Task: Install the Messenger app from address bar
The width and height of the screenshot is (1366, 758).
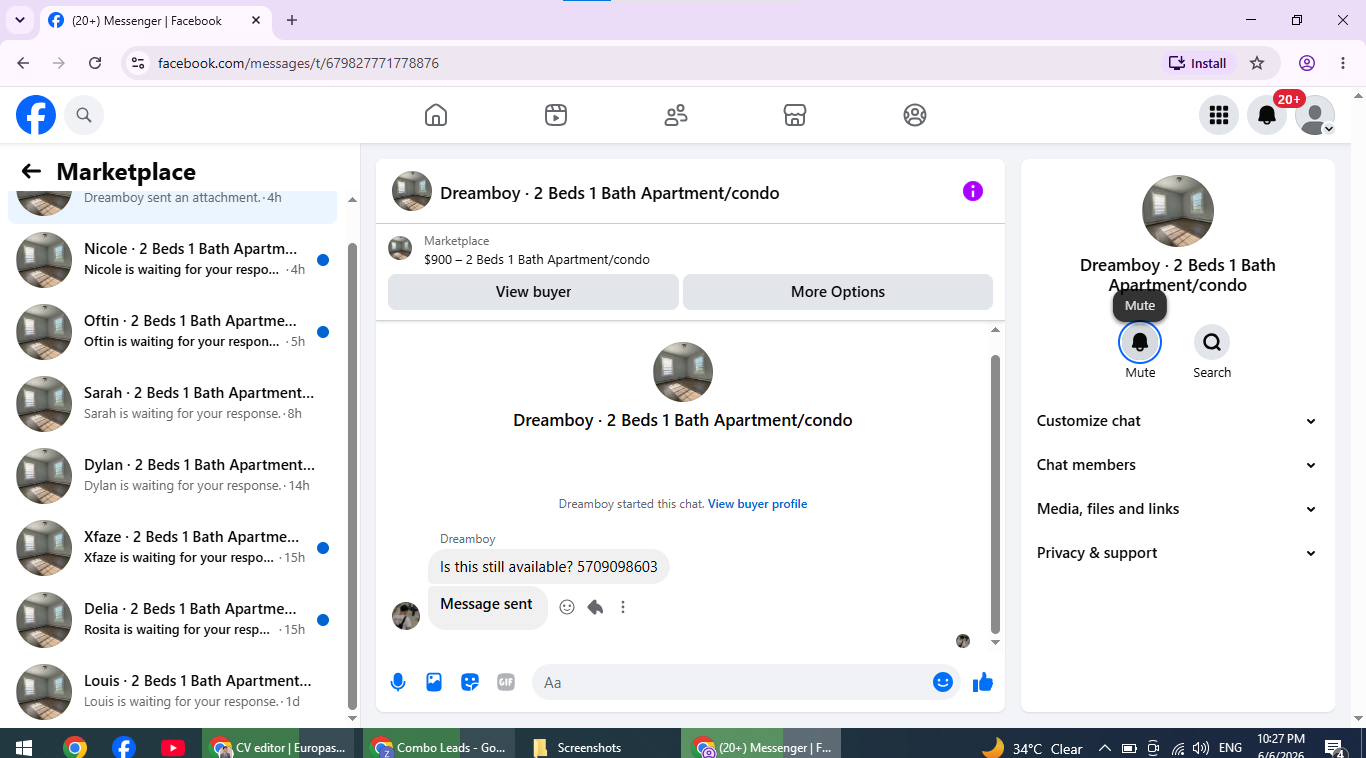Action: coord(1198,63)
